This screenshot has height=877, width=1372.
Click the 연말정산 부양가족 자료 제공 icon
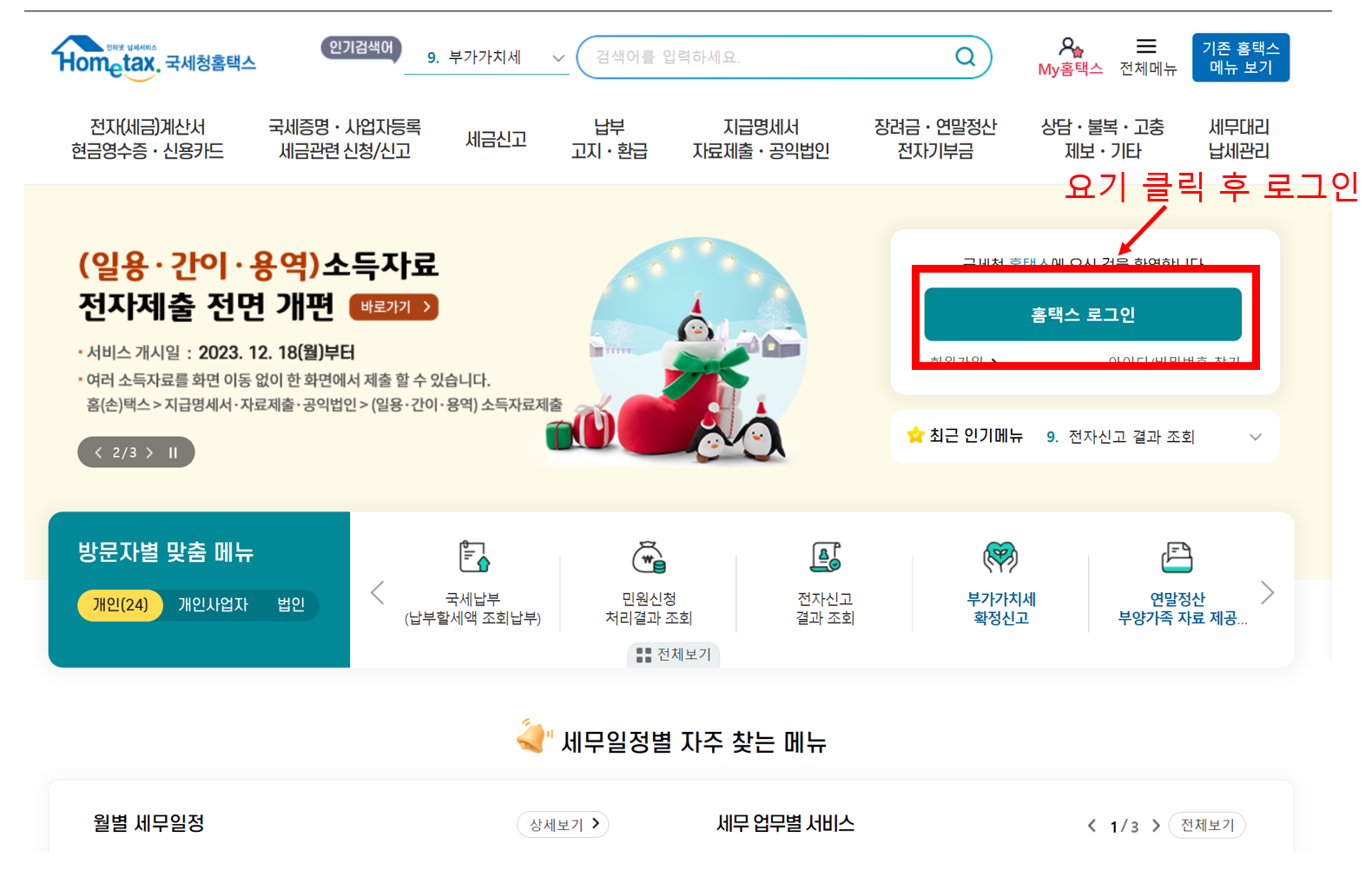1177,557
